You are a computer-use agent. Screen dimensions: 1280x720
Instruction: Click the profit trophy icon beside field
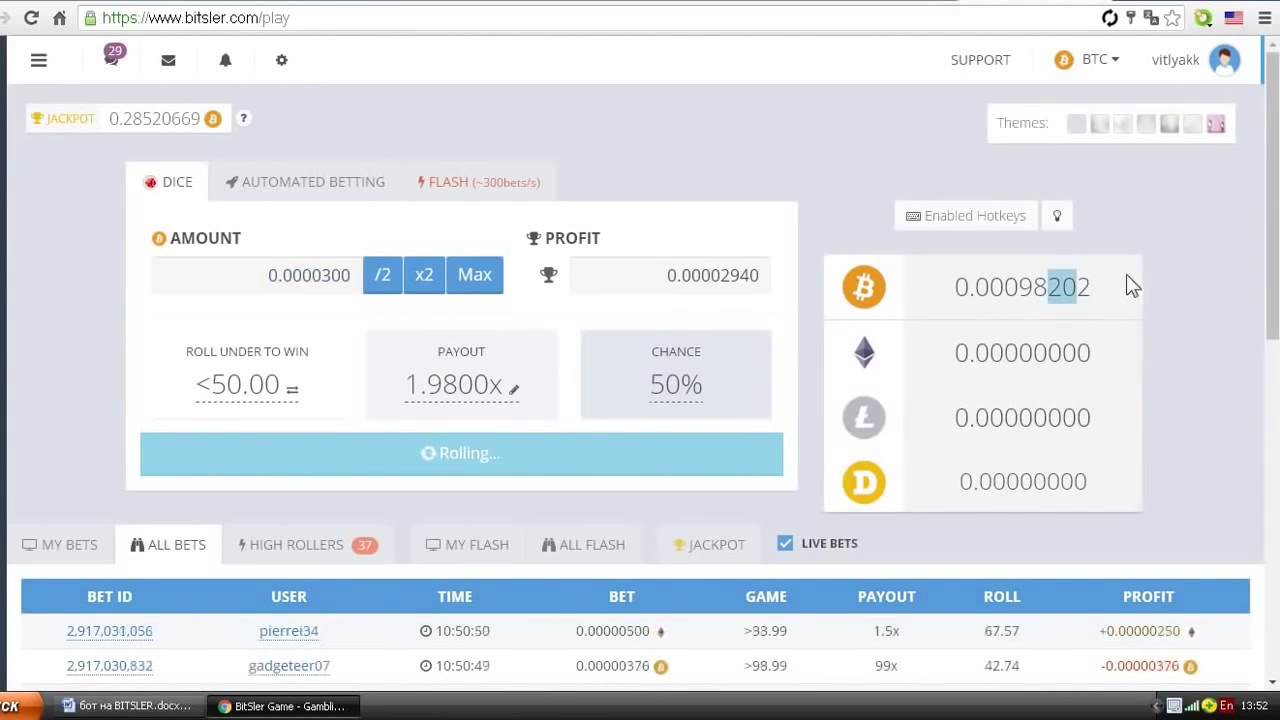coord(548,275)
